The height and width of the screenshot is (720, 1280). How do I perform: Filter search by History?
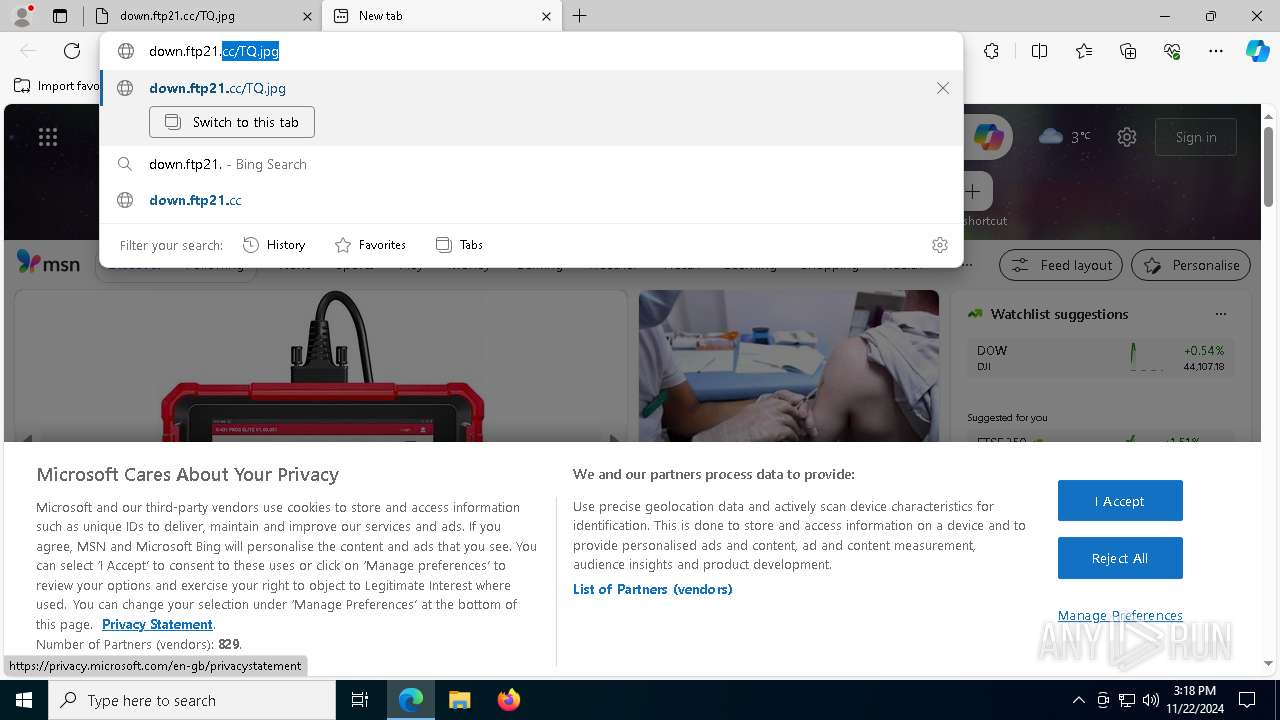click(274, 245)
